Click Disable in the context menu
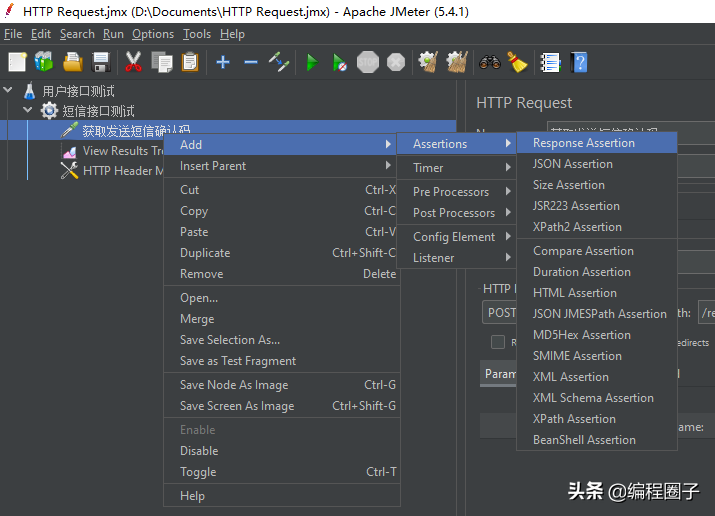715x516 pixels. pyautogui.click(x=282, y=451)
